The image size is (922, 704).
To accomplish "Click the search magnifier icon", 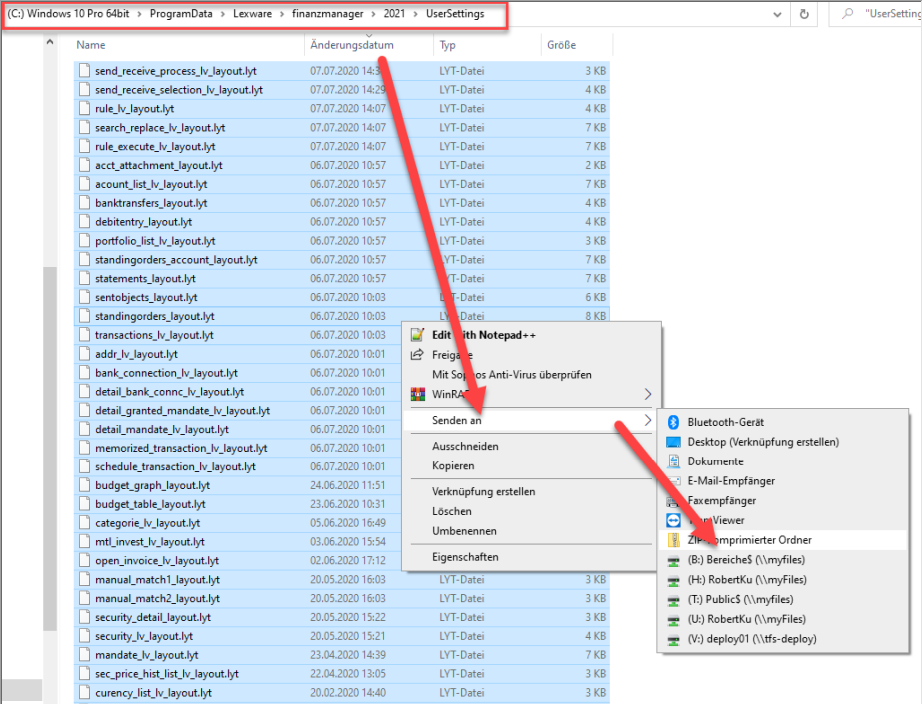I will (847, 14).
